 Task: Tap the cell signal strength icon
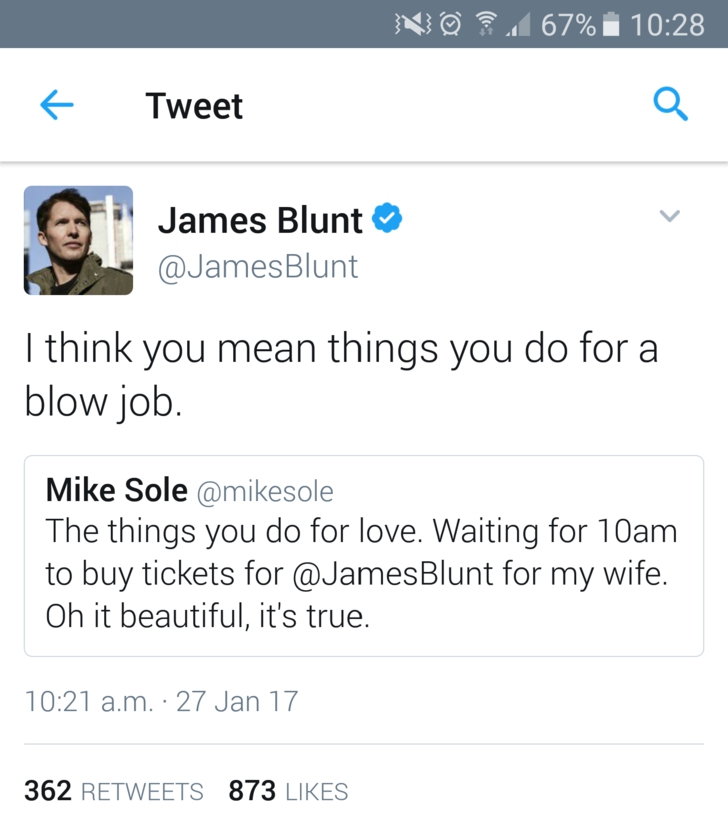(x=519, y=25)
